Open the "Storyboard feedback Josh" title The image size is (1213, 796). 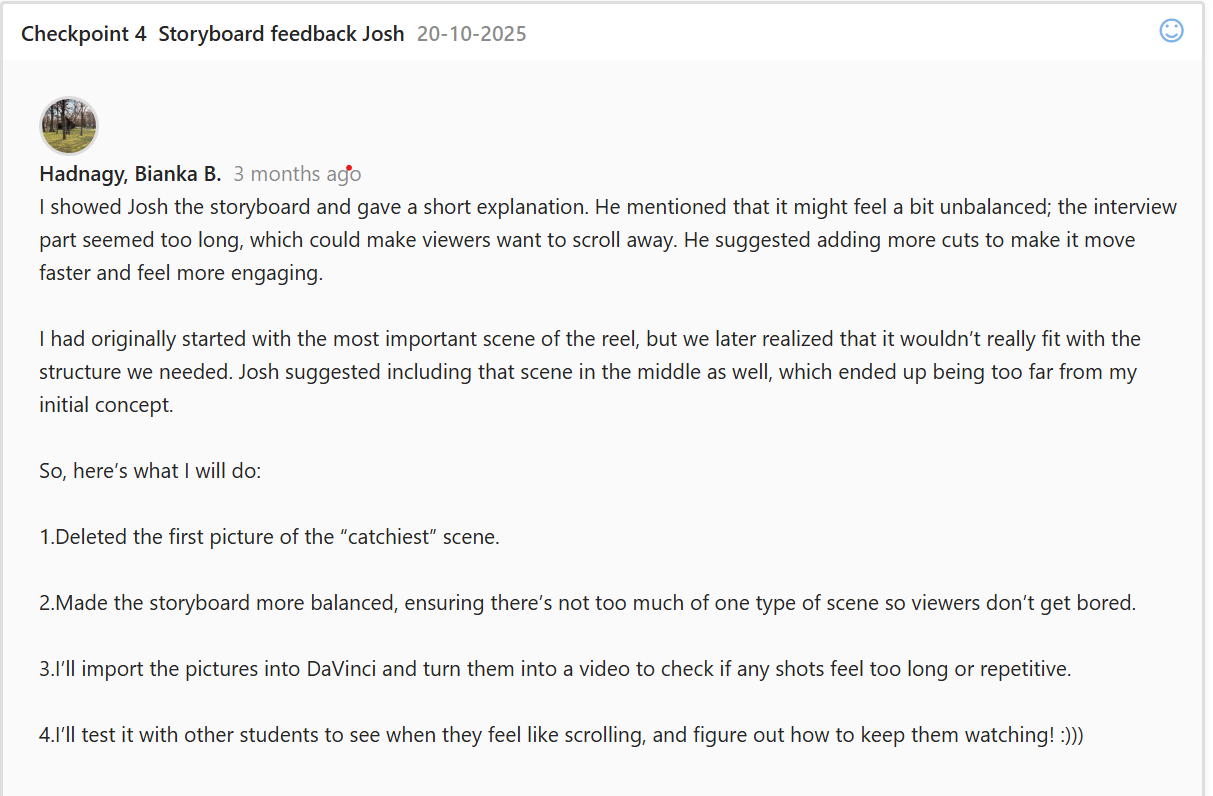click(x=281, y=34)
